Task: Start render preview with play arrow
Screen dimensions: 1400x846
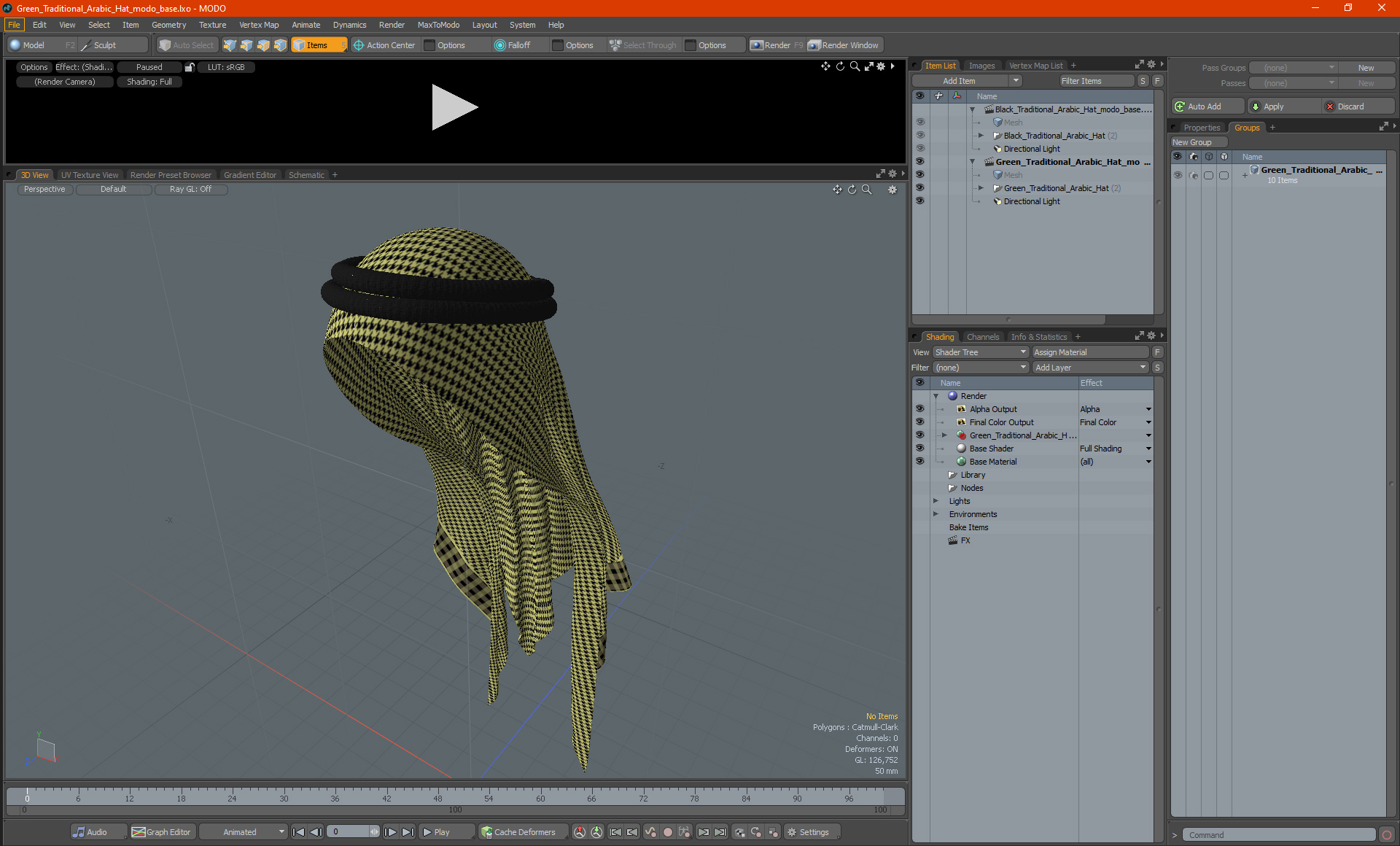Action: click(454, 107)
